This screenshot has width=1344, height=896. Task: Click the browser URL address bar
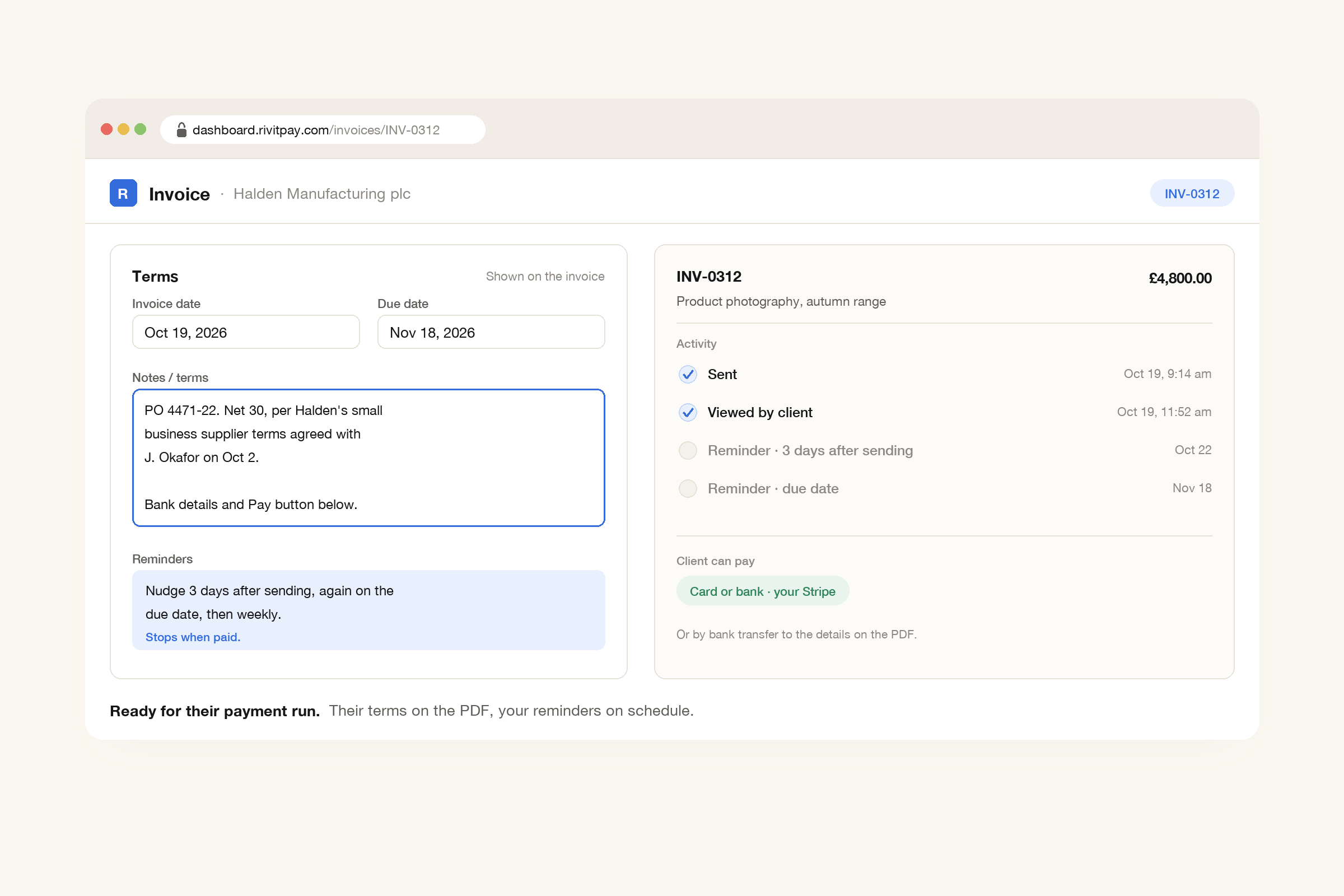pos(323,130)
